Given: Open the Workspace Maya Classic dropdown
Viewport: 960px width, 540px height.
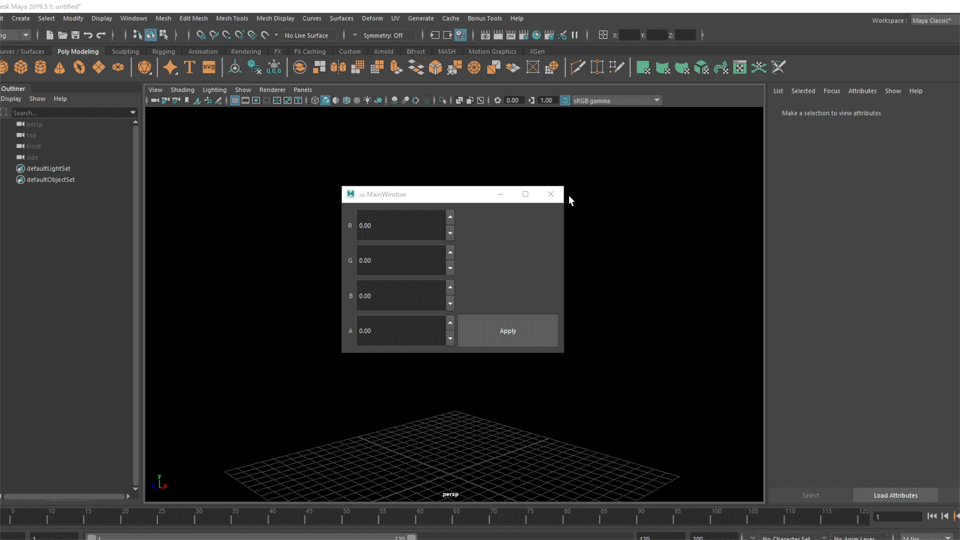Looking at the screenshot, I should 930,20.
